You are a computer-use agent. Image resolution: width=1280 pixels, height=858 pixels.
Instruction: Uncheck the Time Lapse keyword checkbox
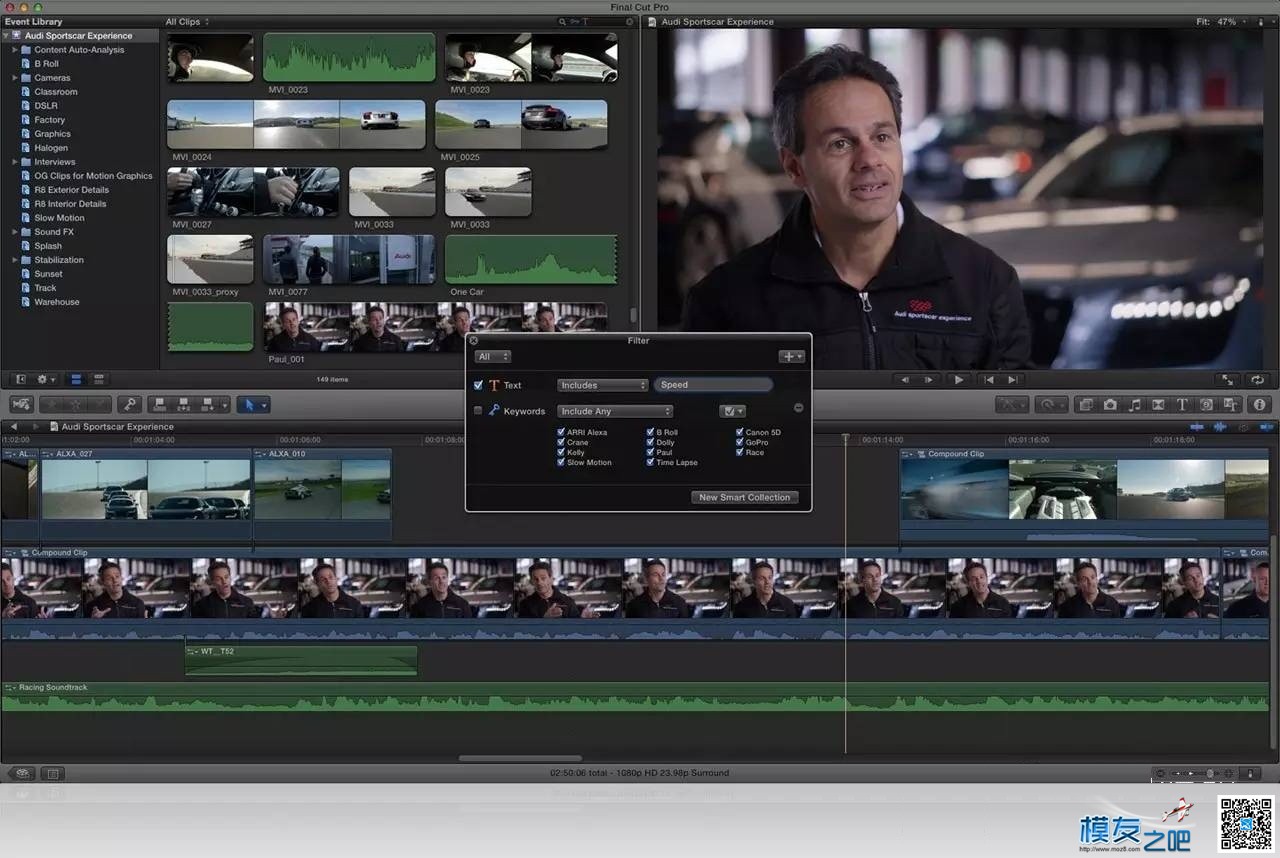(x=650, y=463)
